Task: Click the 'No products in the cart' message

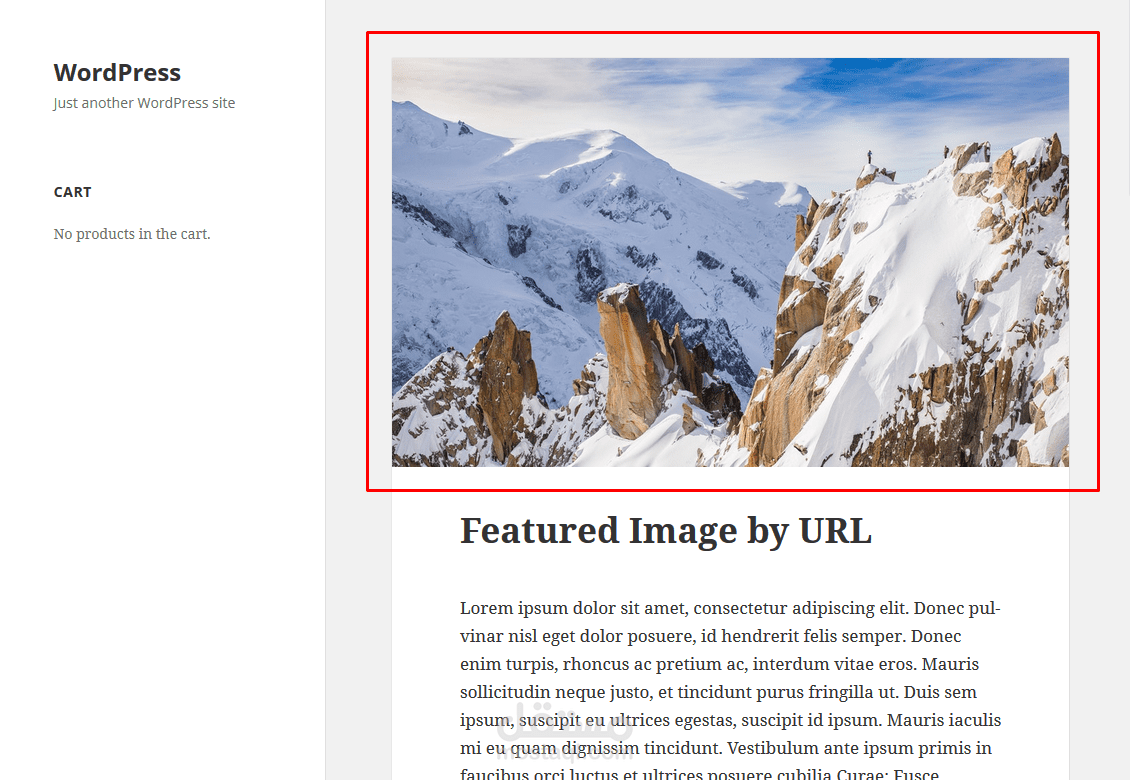Action: (131, 233)
